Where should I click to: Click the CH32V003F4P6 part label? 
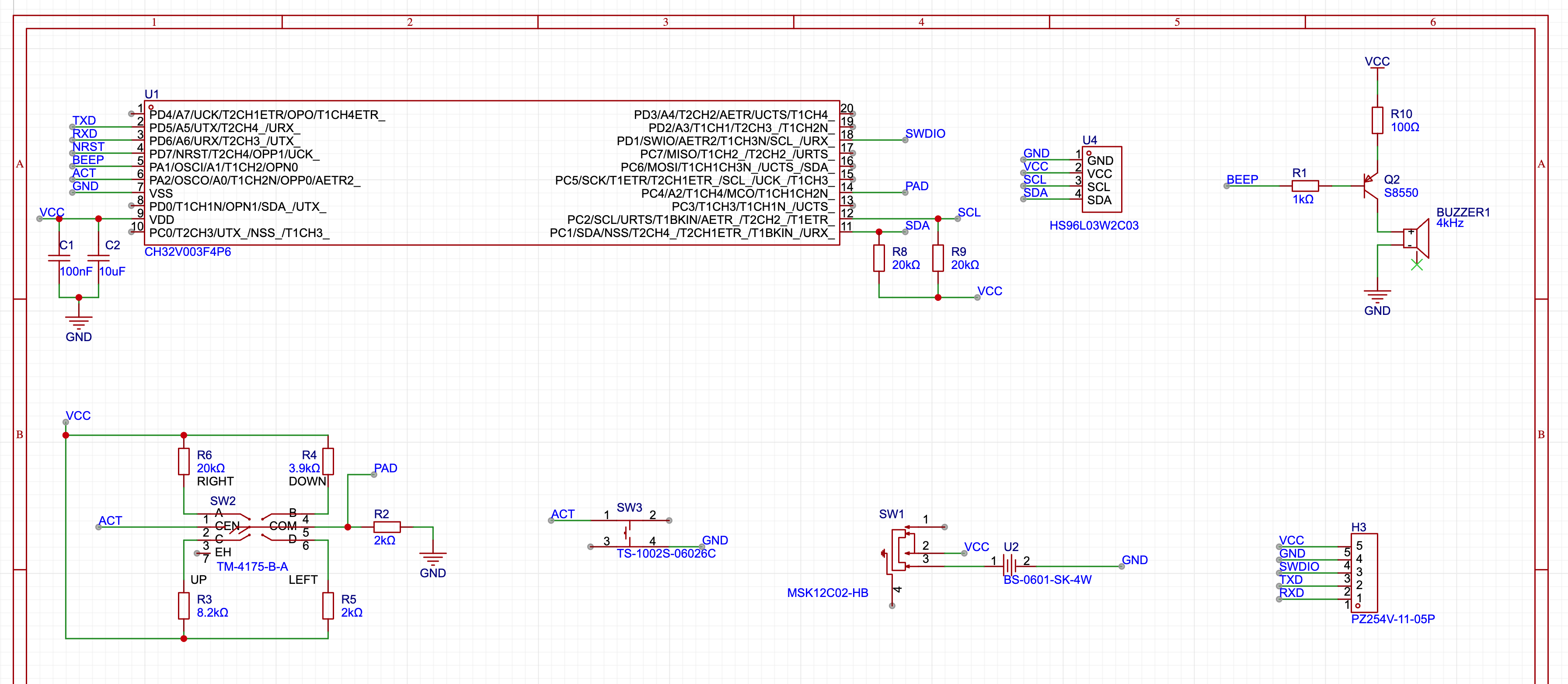[x=188, y=251]
